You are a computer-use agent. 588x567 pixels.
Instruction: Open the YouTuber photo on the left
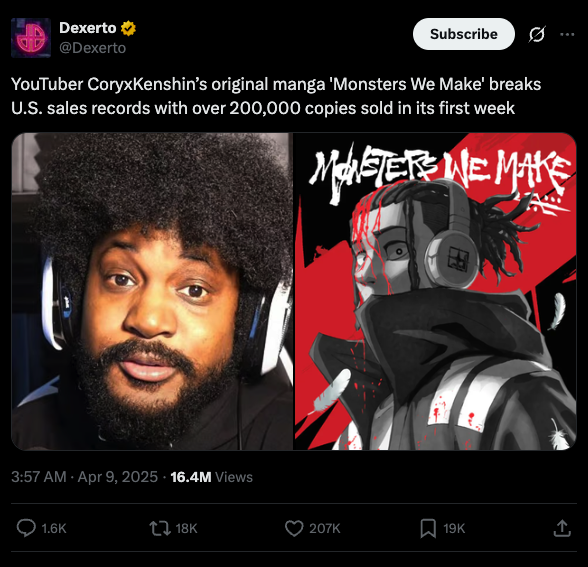152,291
